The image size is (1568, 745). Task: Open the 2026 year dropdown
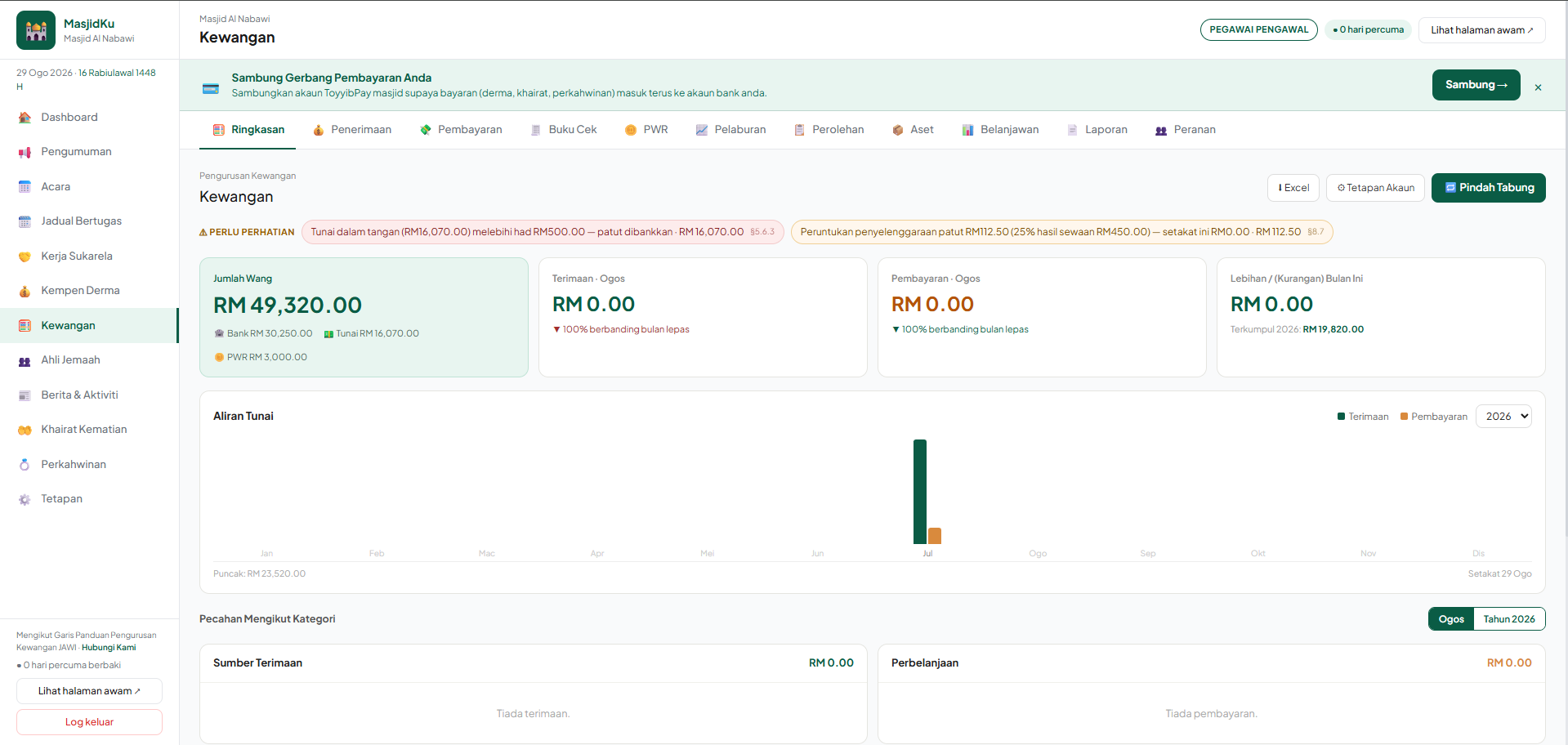[1503, 417]
